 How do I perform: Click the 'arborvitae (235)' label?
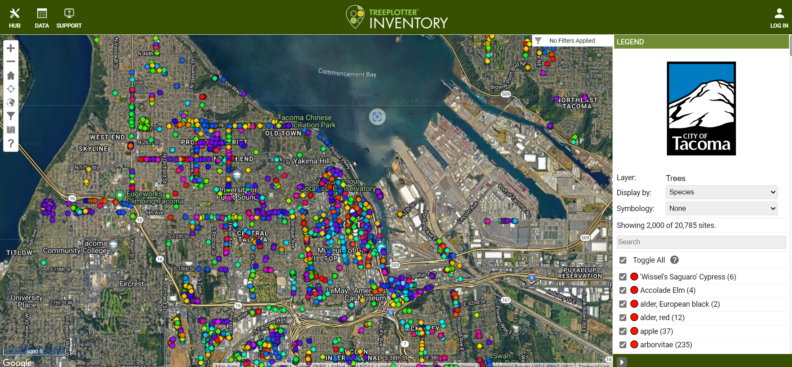(x=666, y=345)
